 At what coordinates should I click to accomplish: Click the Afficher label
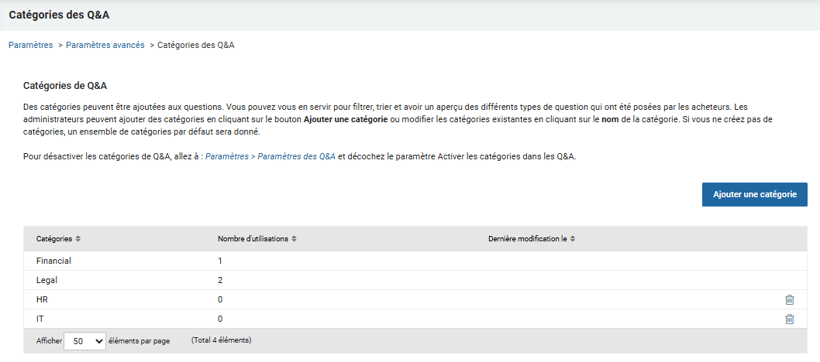point(49,341)
